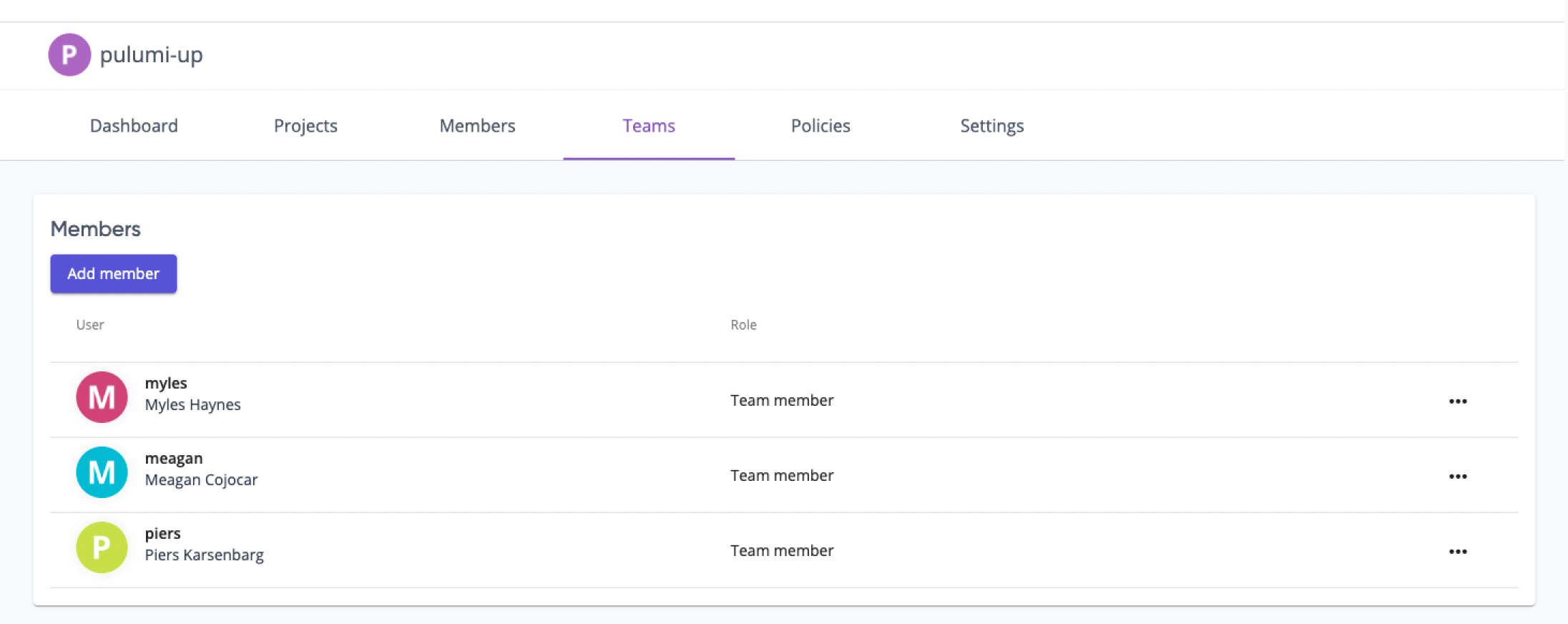
Task: Click meagan's teal M avatar
Action: (102, 472)
